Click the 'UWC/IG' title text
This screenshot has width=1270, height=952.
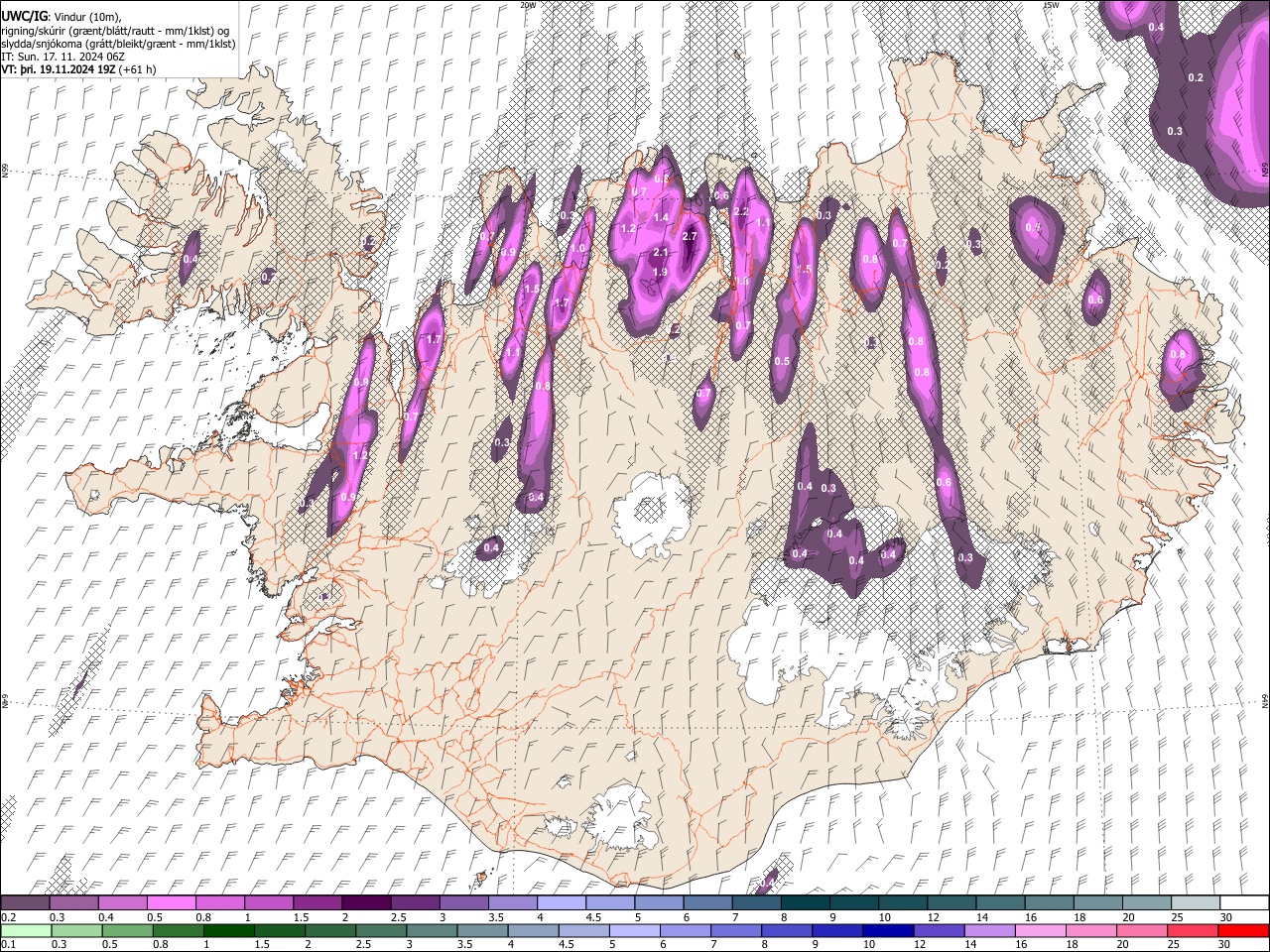point(22,17)
